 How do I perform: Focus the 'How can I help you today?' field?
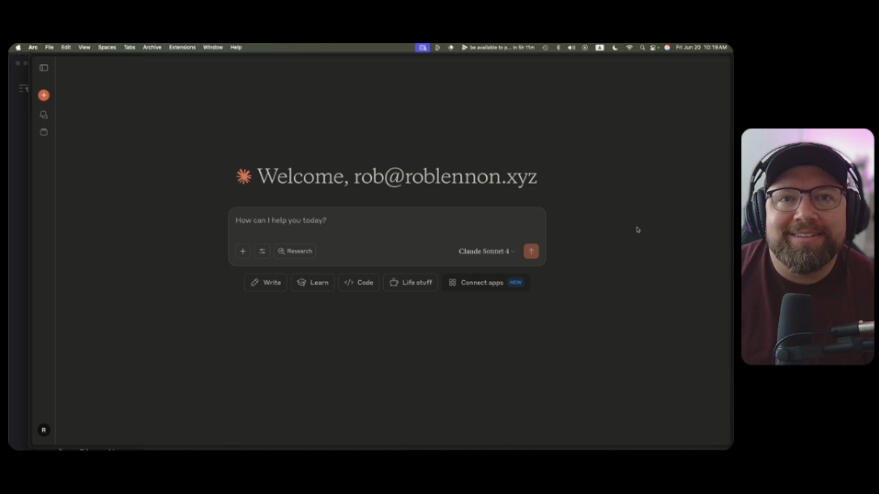(386, 221)
